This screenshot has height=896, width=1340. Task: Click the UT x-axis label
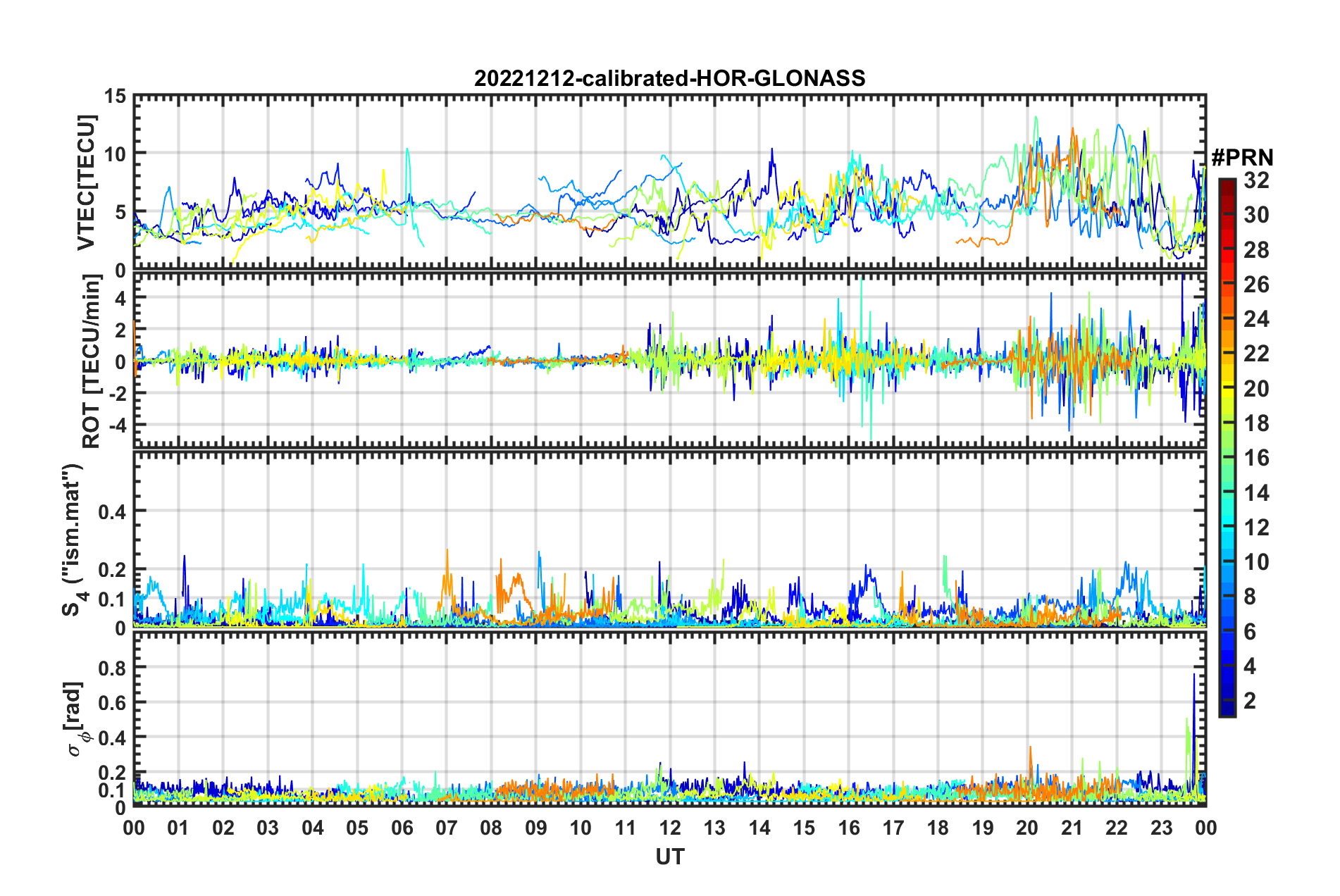click(x=669, y=857)
